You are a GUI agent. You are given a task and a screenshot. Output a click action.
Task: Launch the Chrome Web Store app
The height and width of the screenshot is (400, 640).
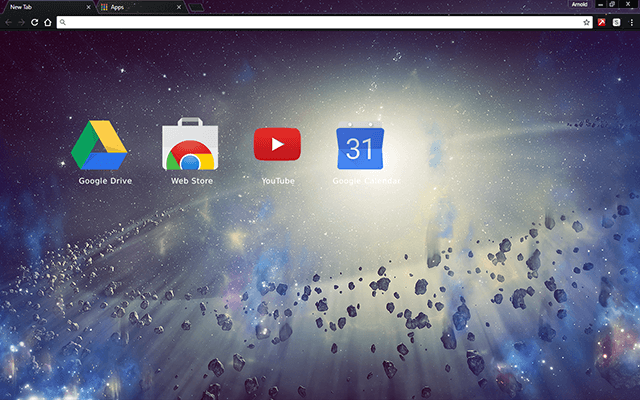(190, 144)
